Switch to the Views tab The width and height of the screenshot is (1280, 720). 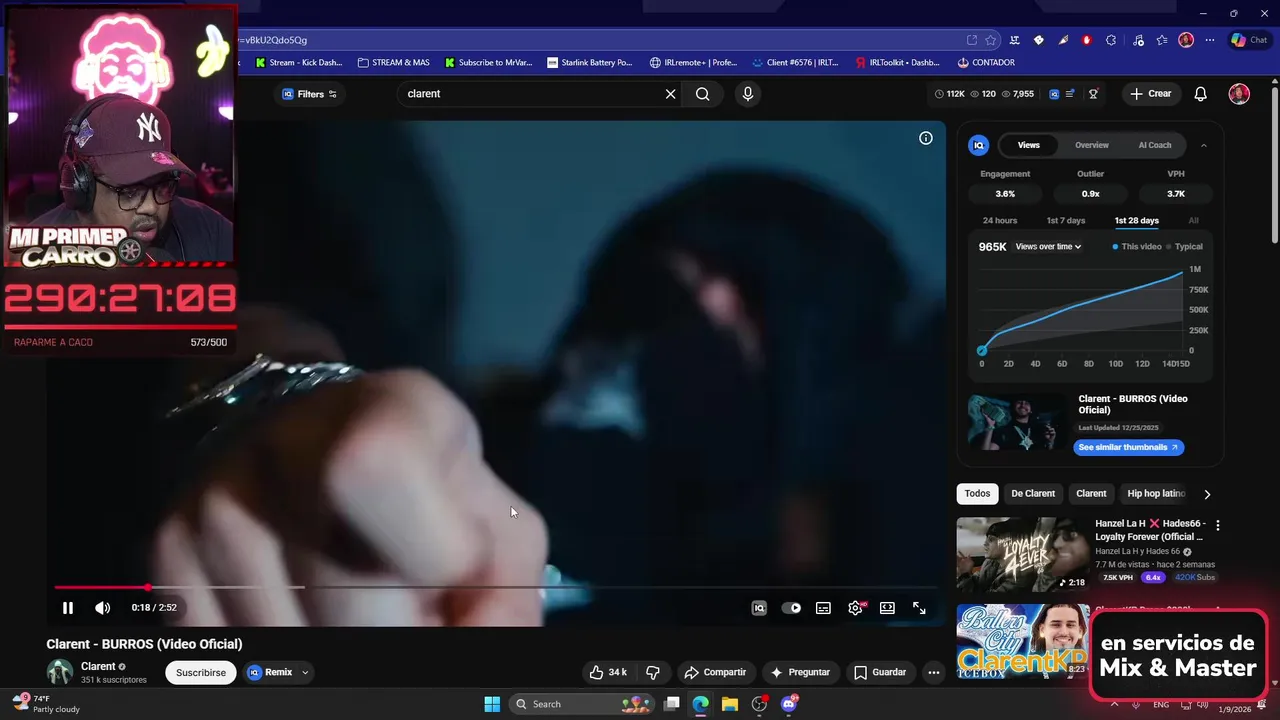(1029, 145)
